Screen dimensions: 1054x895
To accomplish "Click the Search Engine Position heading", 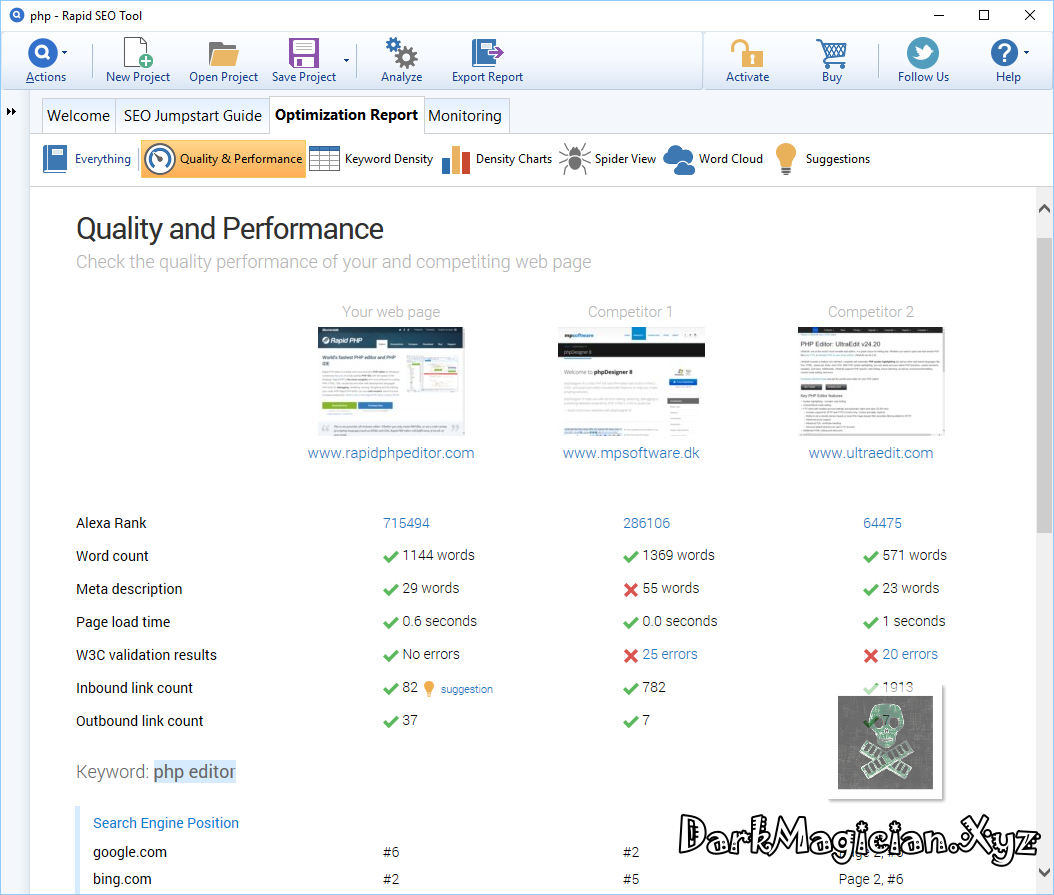I will 166,823.
